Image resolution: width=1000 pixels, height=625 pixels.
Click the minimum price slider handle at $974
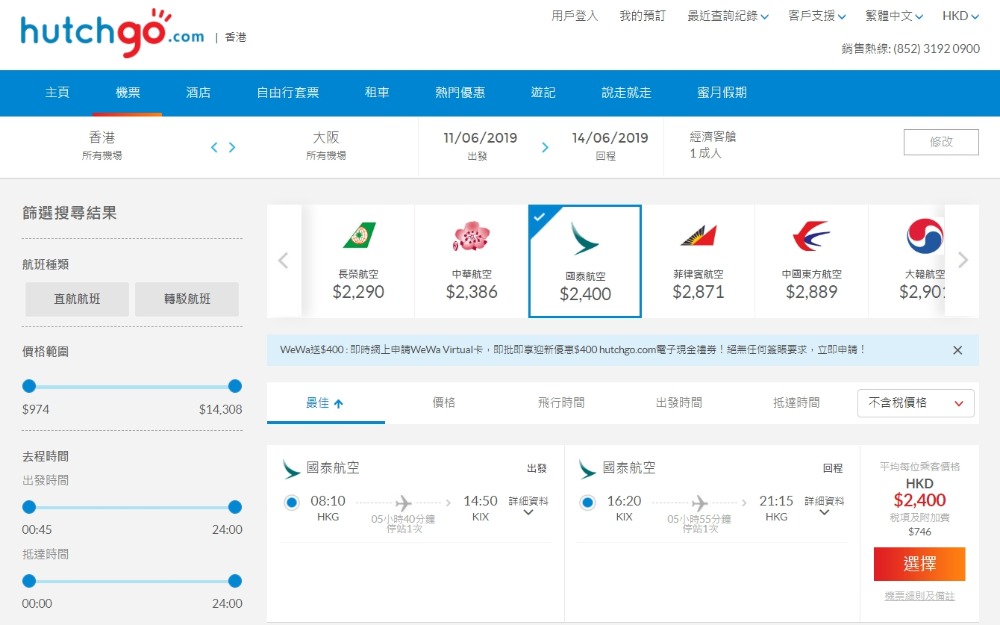[x=29, y=386]
